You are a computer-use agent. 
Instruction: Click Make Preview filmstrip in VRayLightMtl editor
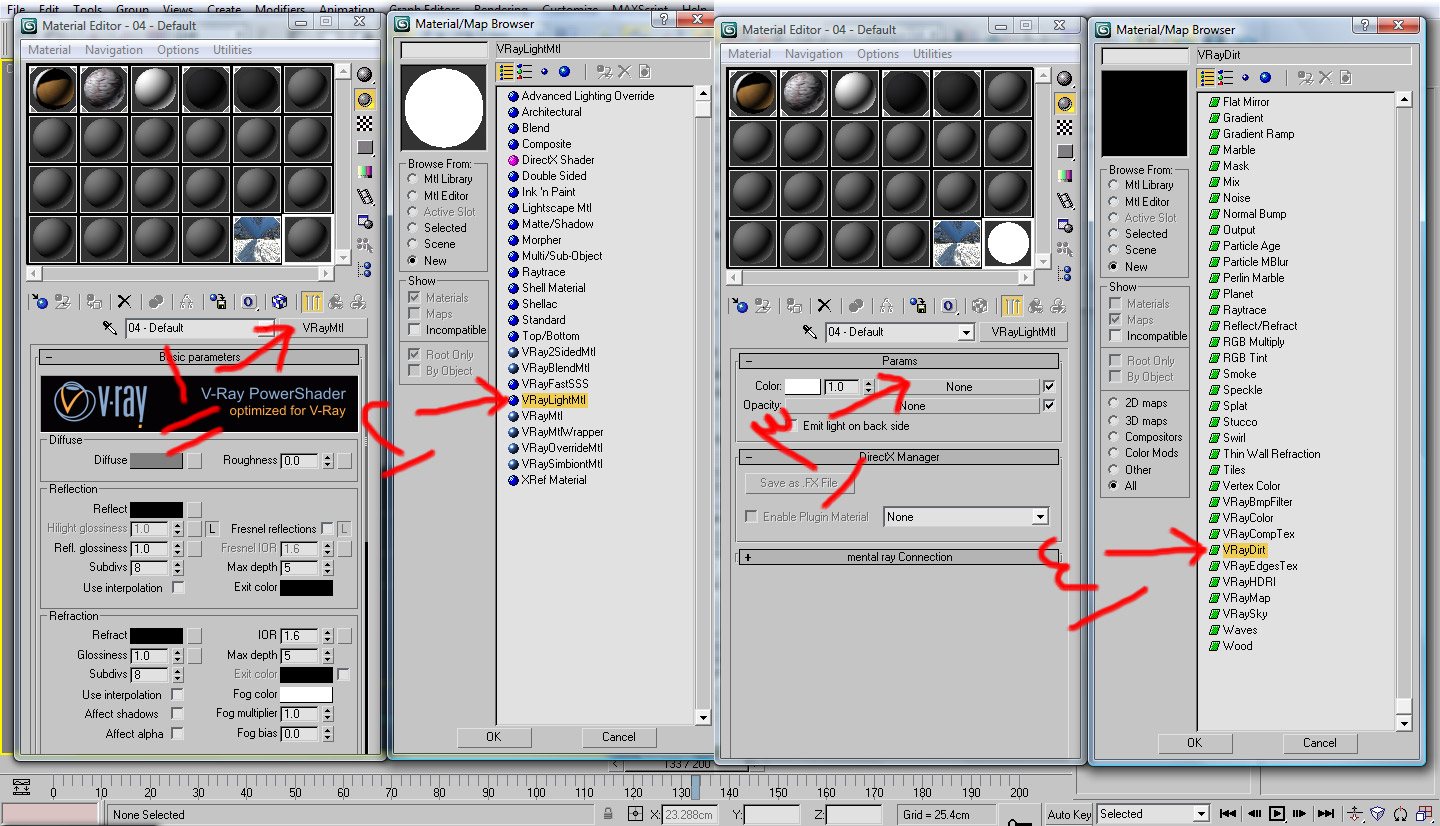coord(1065,199)
